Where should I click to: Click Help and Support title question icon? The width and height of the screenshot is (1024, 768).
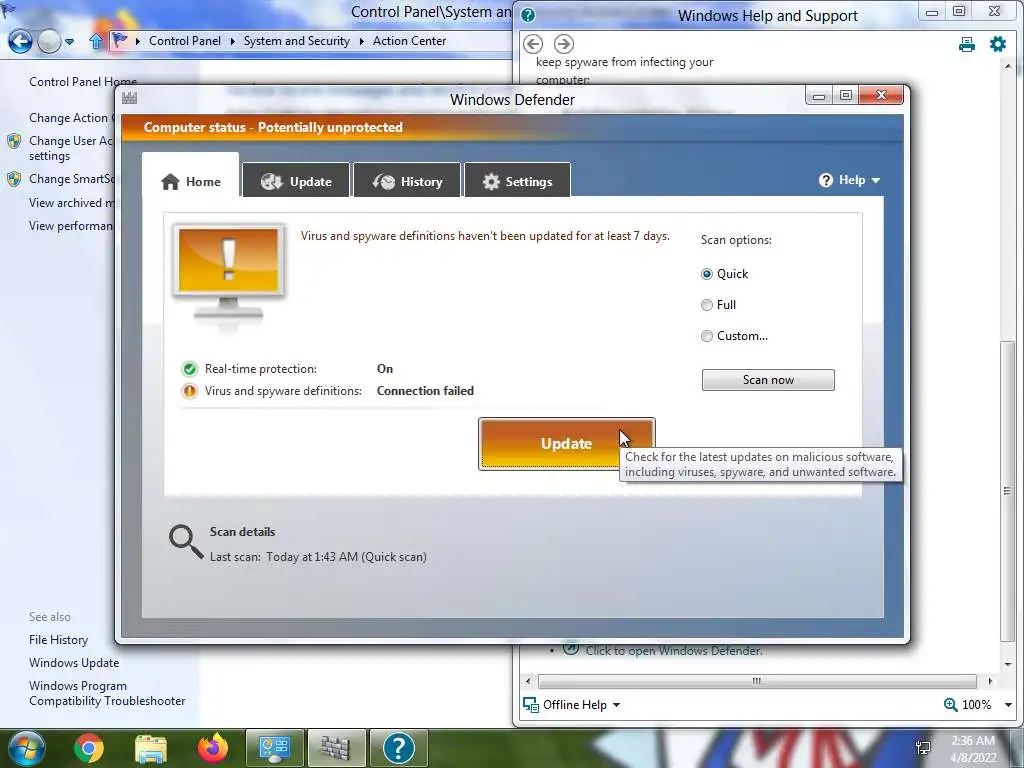click(528, 15)
